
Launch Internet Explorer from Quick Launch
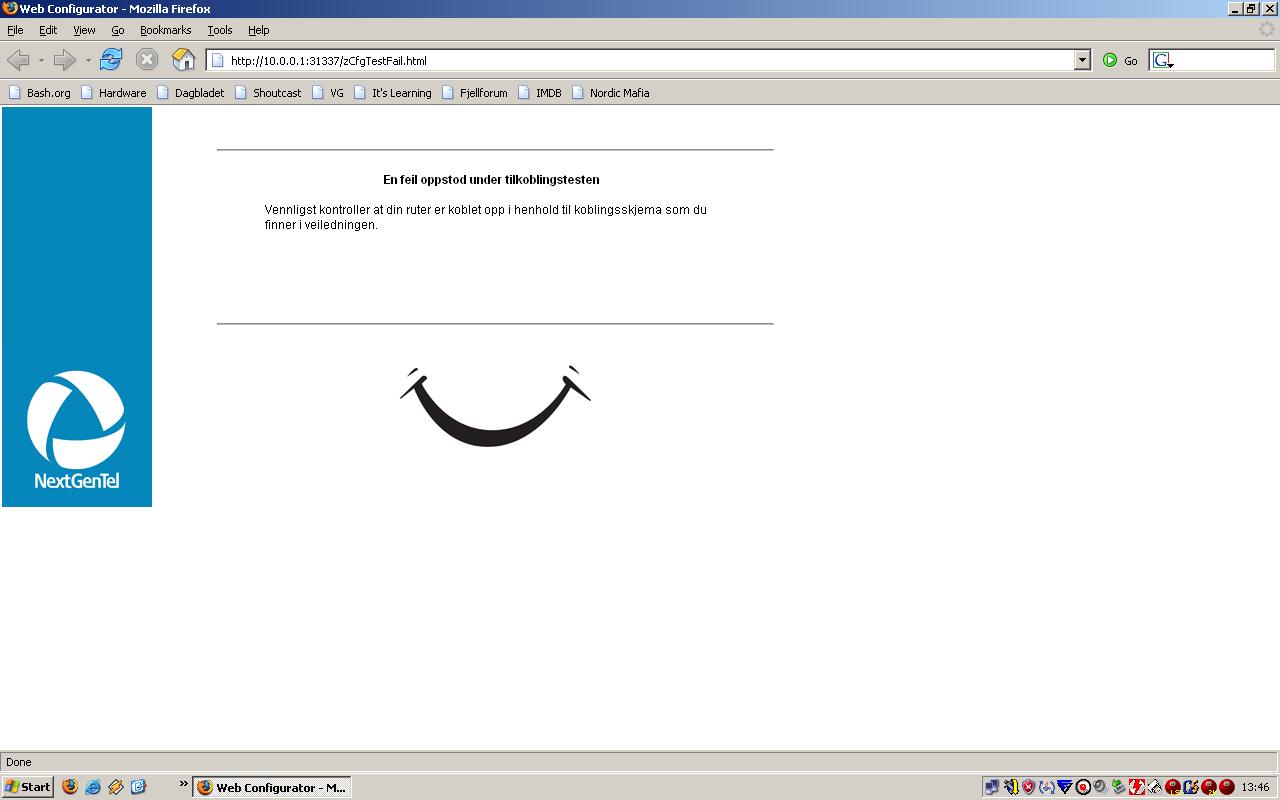(x=93, y=787)
